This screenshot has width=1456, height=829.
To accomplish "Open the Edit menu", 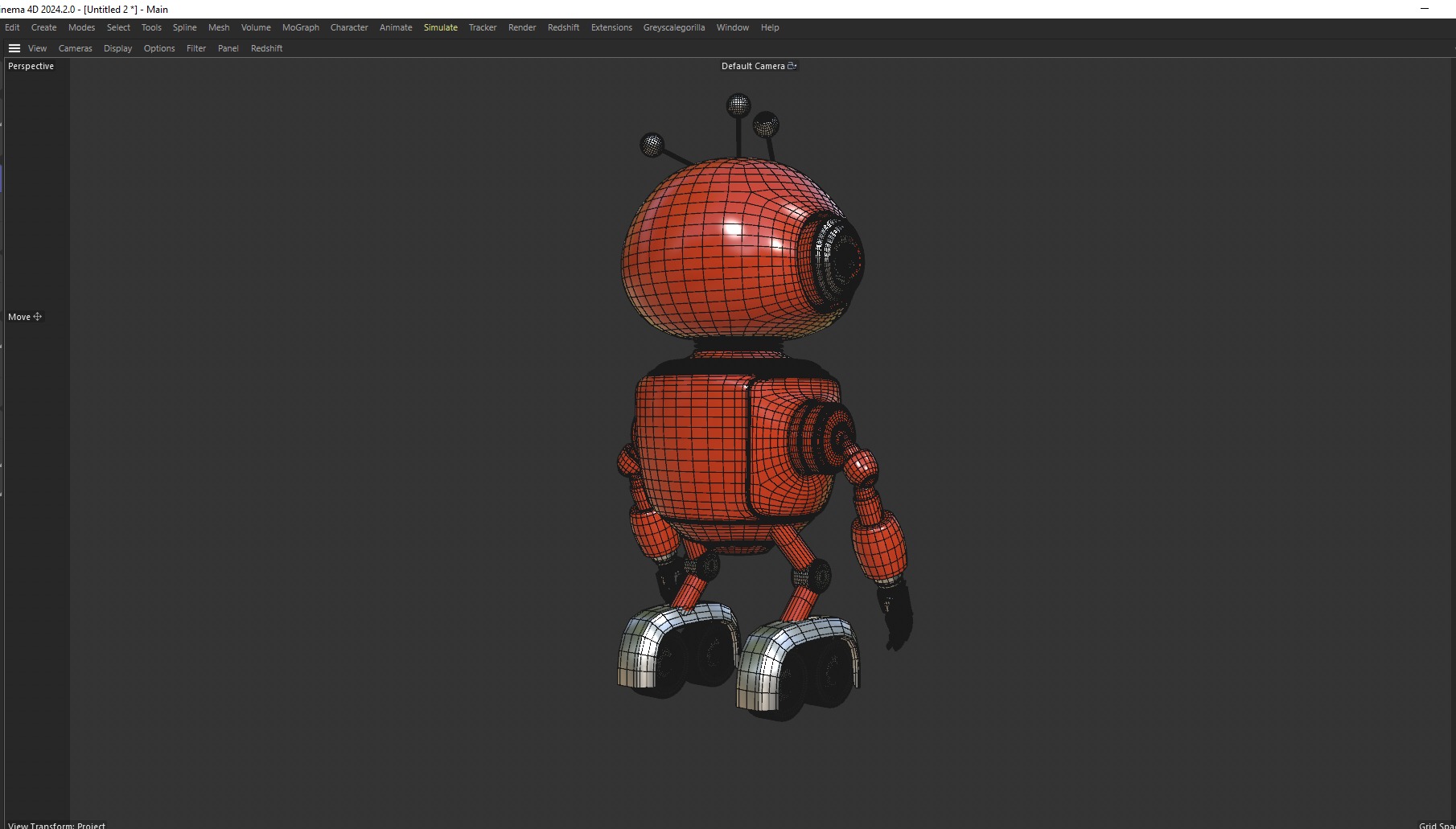I will click(12, 27).
